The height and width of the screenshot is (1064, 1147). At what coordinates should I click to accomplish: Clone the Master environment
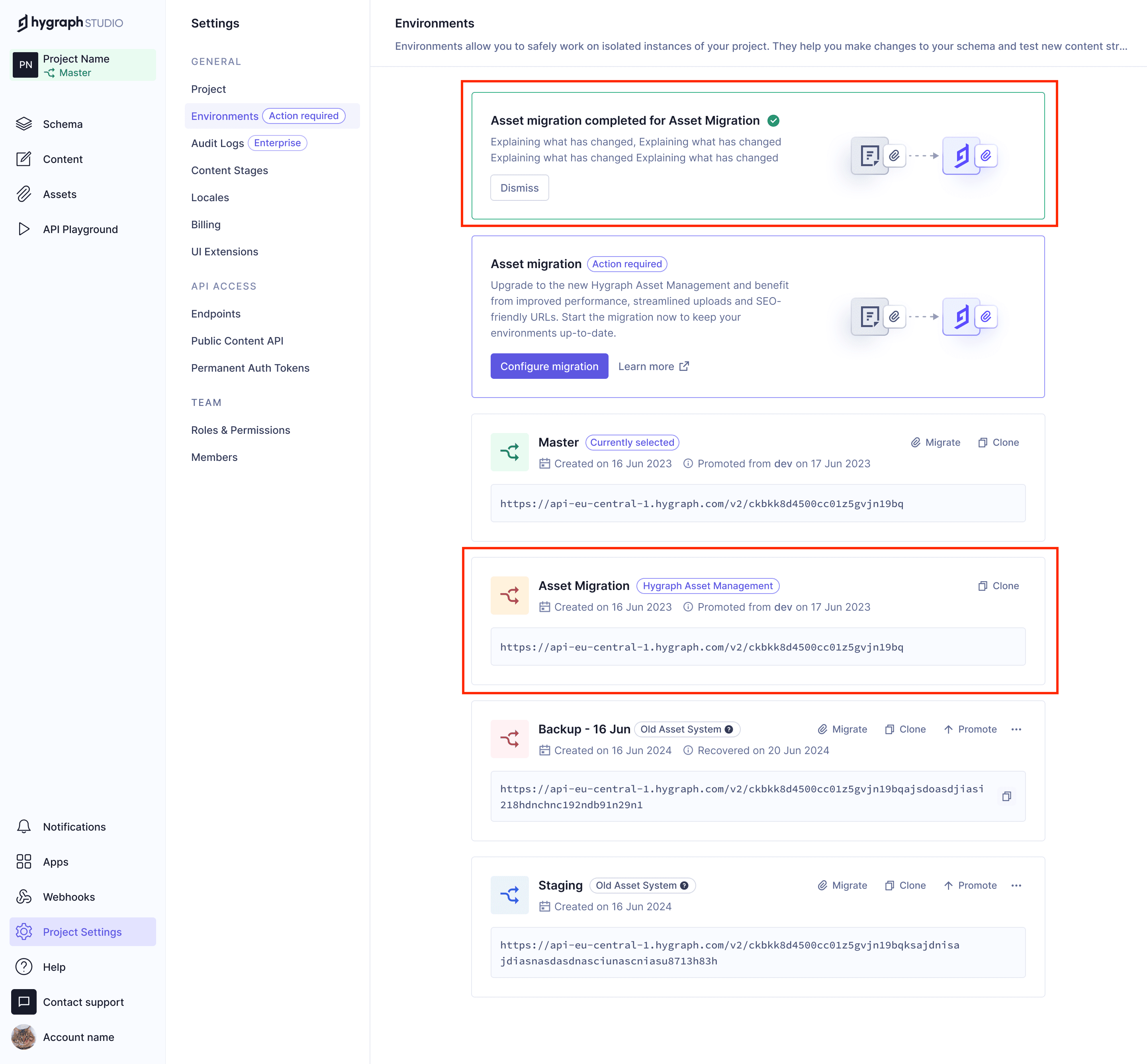[x=998, y=442]
